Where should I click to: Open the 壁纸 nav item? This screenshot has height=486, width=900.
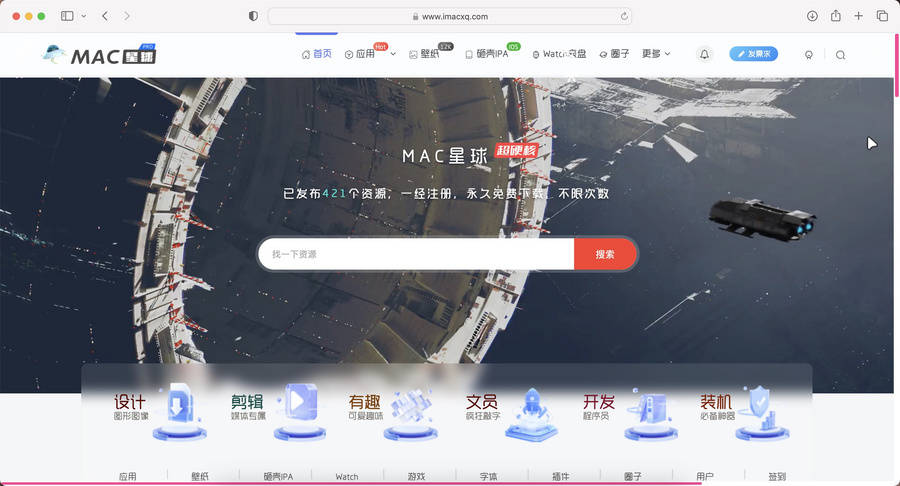(x=424, y=54)
